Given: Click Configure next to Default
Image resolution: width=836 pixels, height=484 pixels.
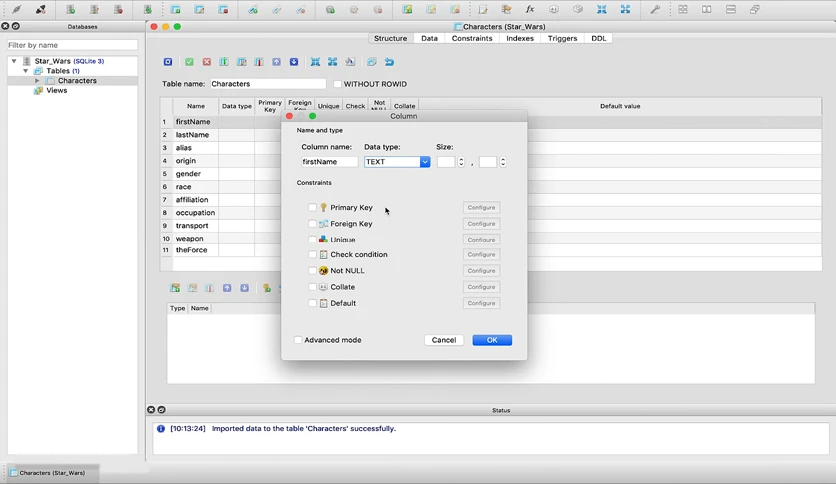Looking at the screenshot, I should click(481, 303).
